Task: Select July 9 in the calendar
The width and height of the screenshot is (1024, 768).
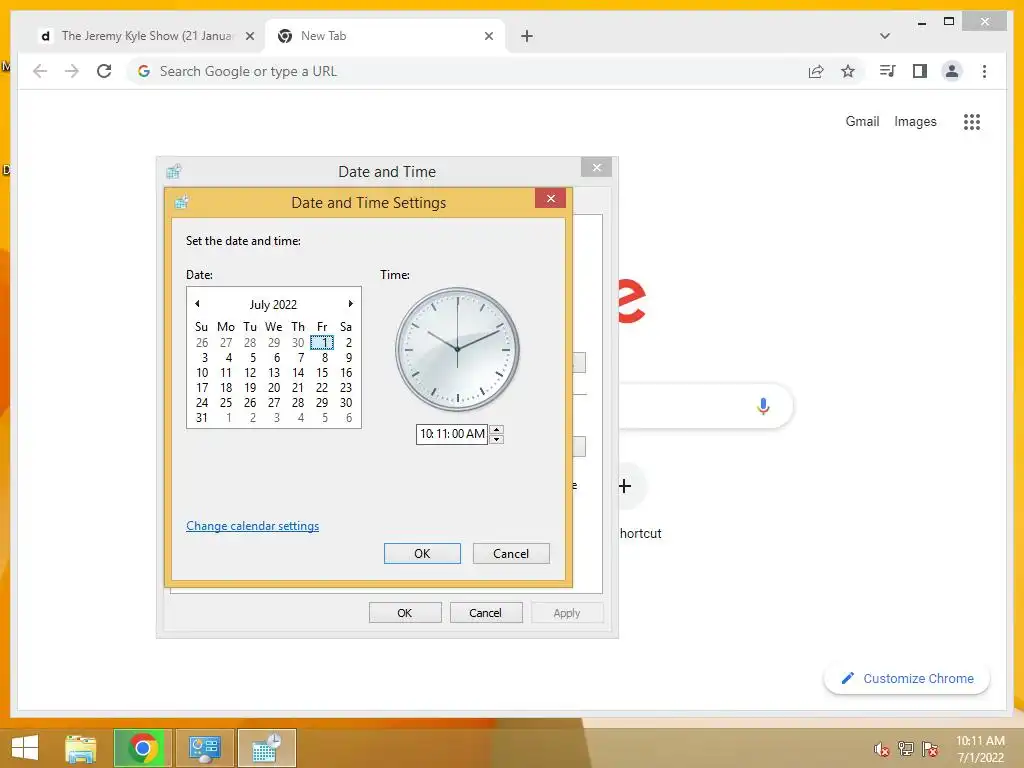Action: [347, 357]
